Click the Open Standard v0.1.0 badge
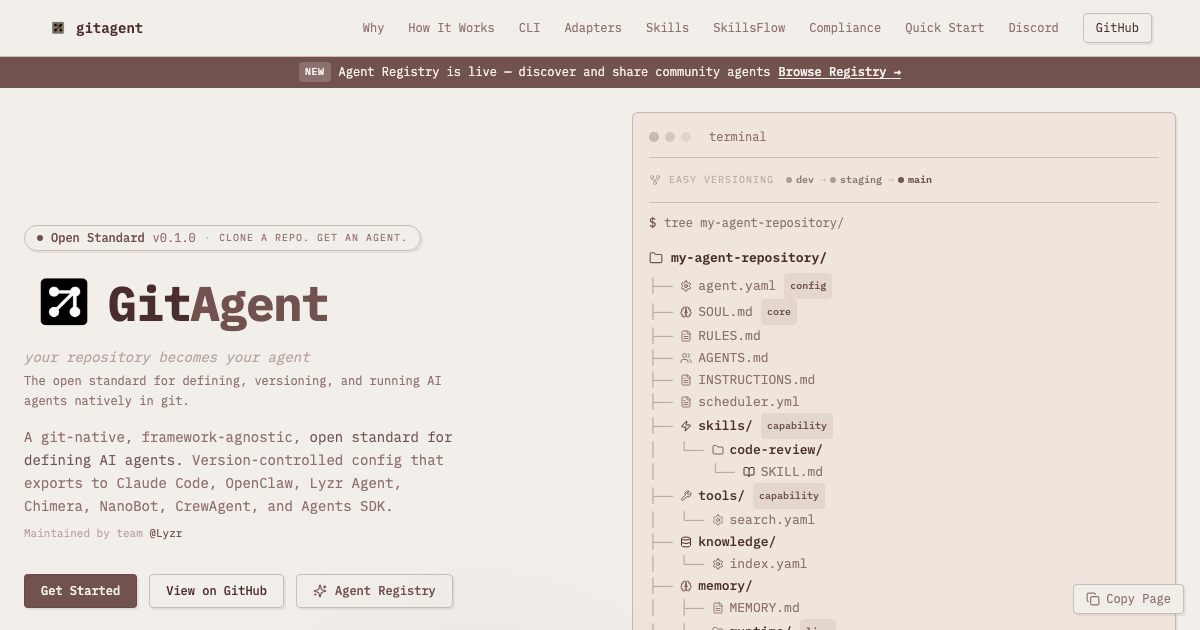 [222, 238]
